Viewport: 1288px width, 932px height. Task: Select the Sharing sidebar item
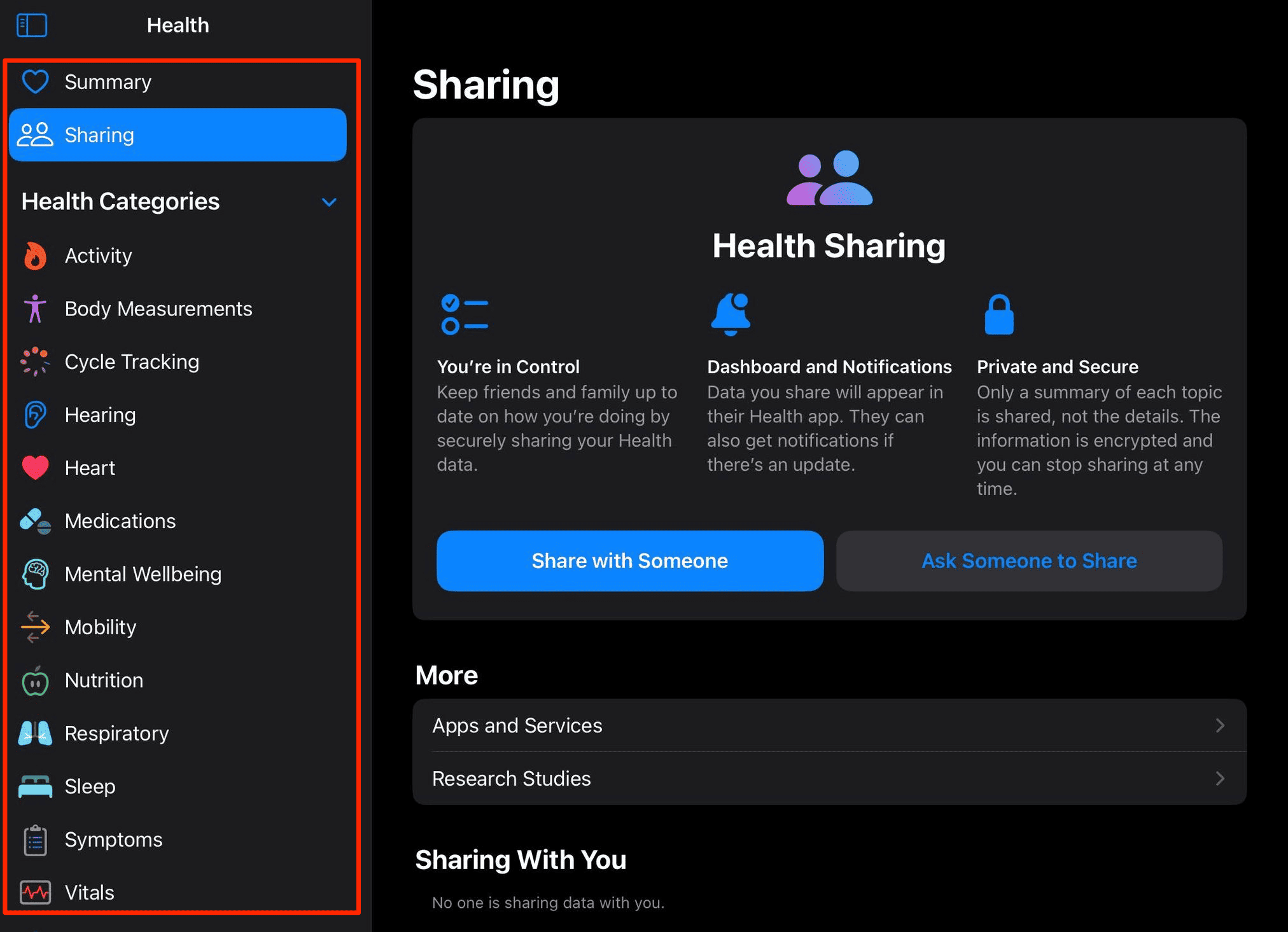(x=177, y=135)
